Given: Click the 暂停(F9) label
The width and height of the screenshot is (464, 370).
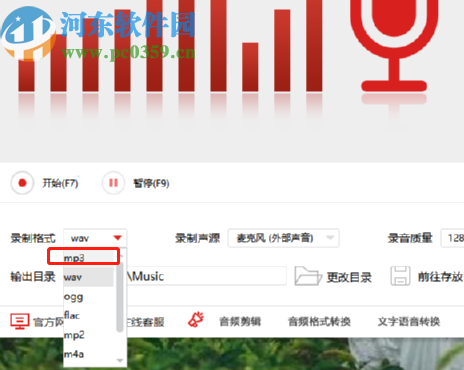Looking at the screenshot, I should [x=151, y=183].
